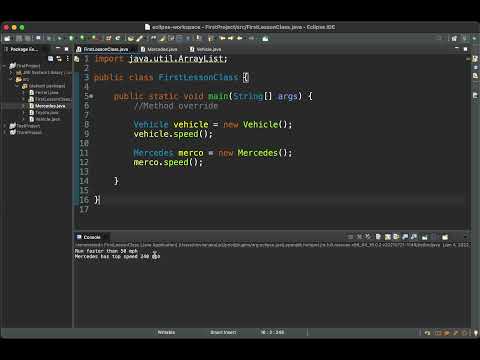Image resolution: width=480 pixels, height=360 pixels.
Task: Click the 'vehicle.speed();' code line
Action: pyautogui.click(x=173, y=134)
